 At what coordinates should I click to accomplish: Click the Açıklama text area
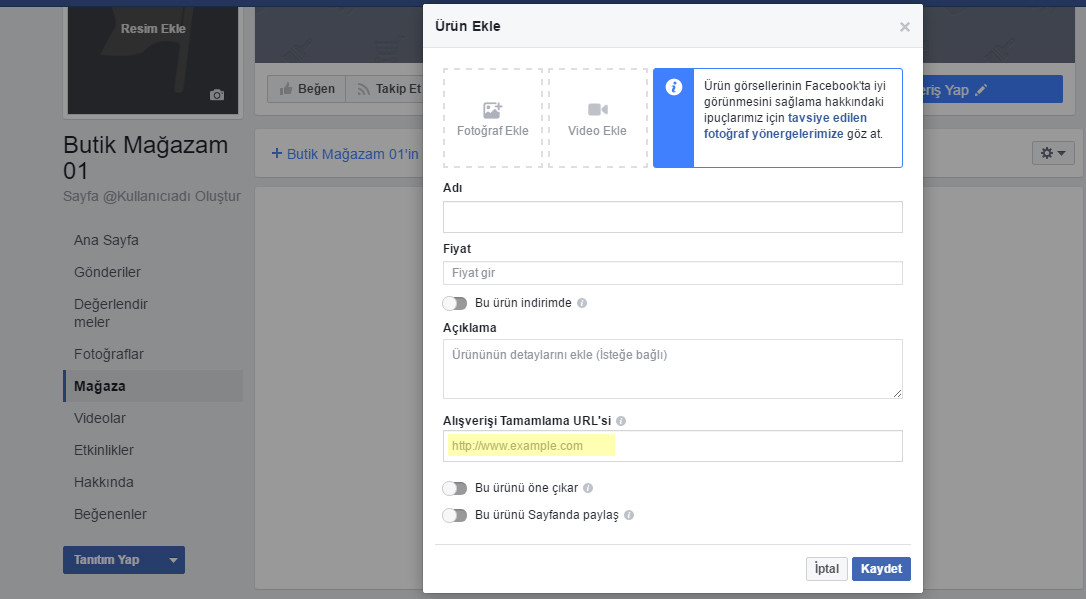tap(673, 369)
